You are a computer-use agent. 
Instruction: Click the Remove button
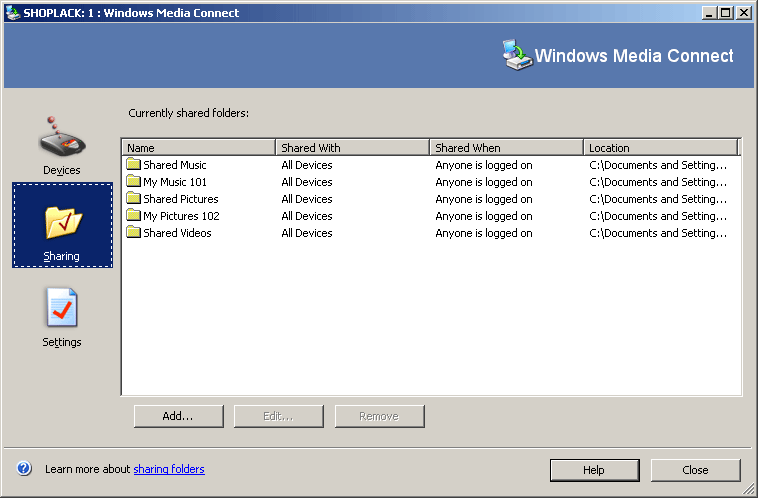pos(379,416)
